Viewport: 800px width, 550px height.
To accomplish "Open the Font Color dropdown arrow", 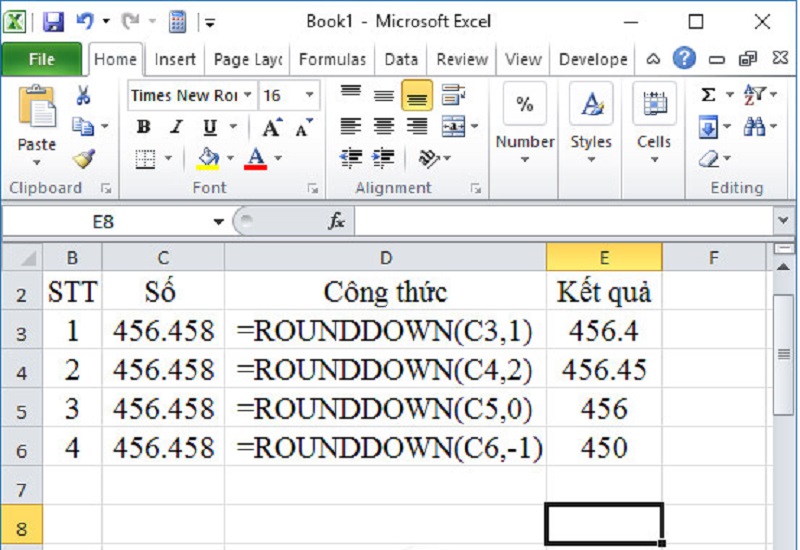I will (278, 159).
